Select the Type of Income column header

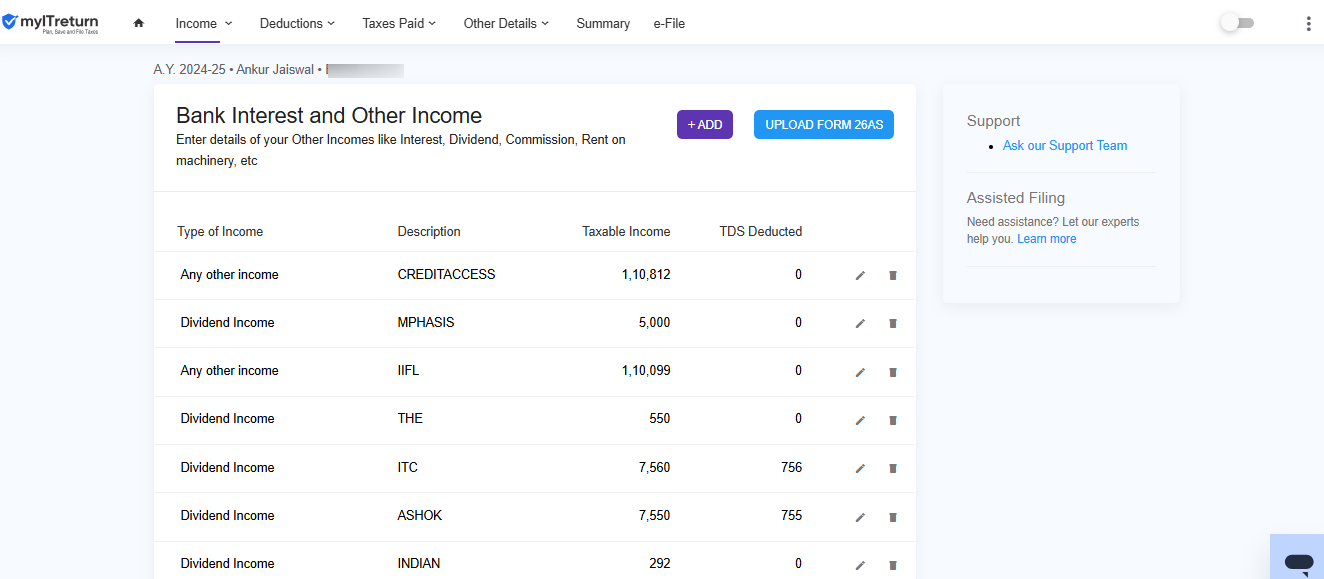coord(220,231)
